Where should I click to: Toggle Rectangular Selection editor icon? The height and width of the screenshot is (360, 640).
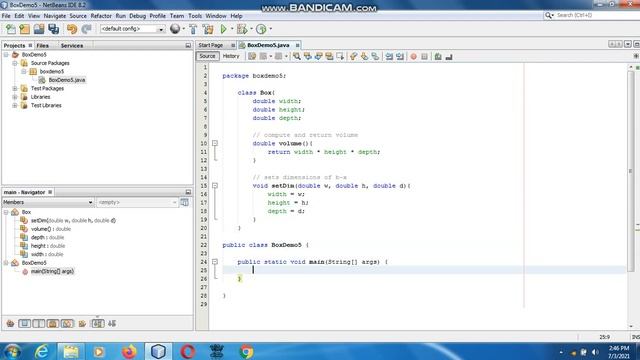[x=340, y=56]
